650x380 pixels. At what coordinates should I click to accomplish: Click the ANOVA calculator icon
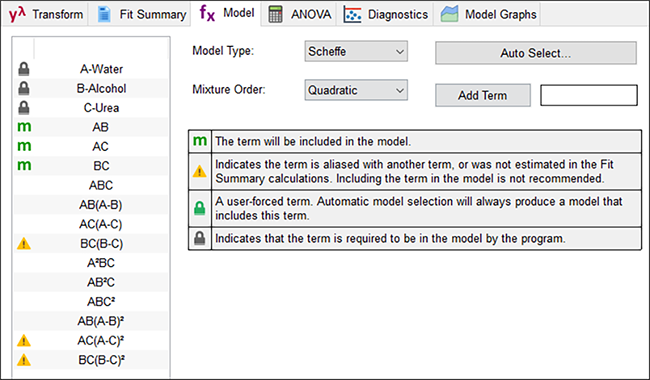pyautogui.click(x=275, y=14)
